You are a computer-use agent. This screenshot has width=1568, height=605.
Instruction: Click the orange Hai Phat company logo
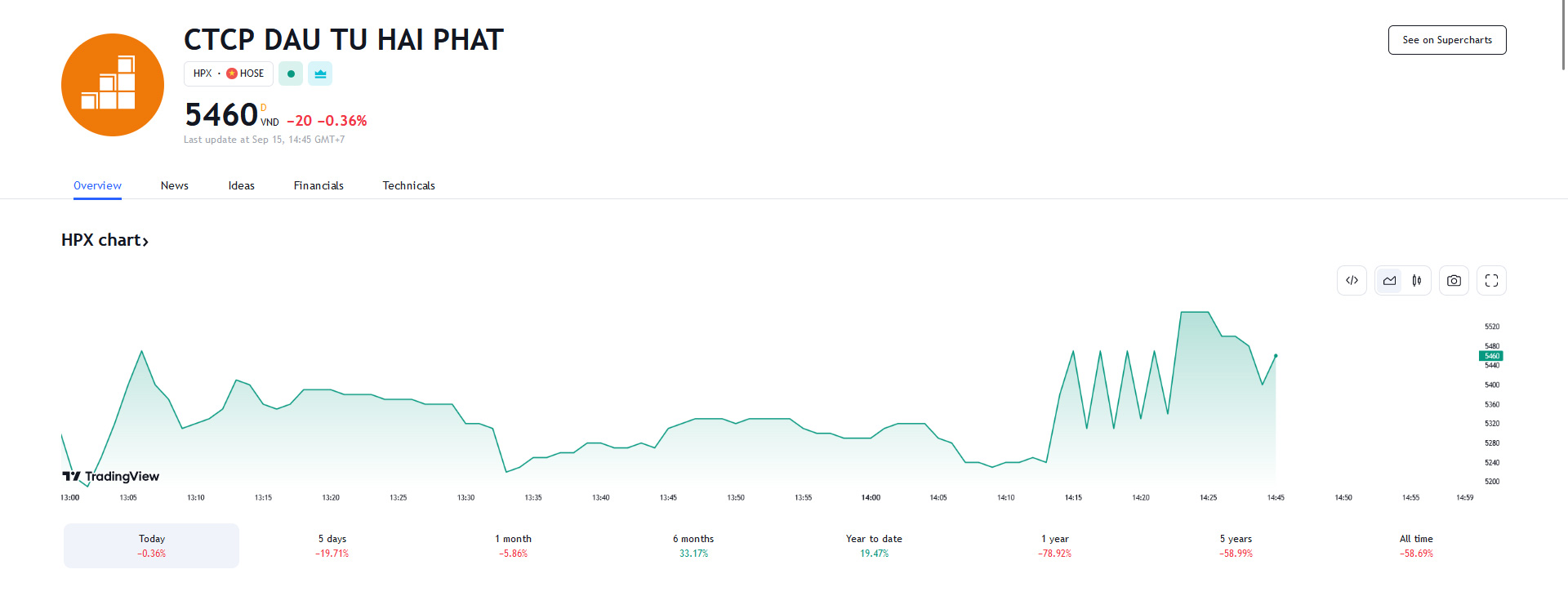pos(113,85)
